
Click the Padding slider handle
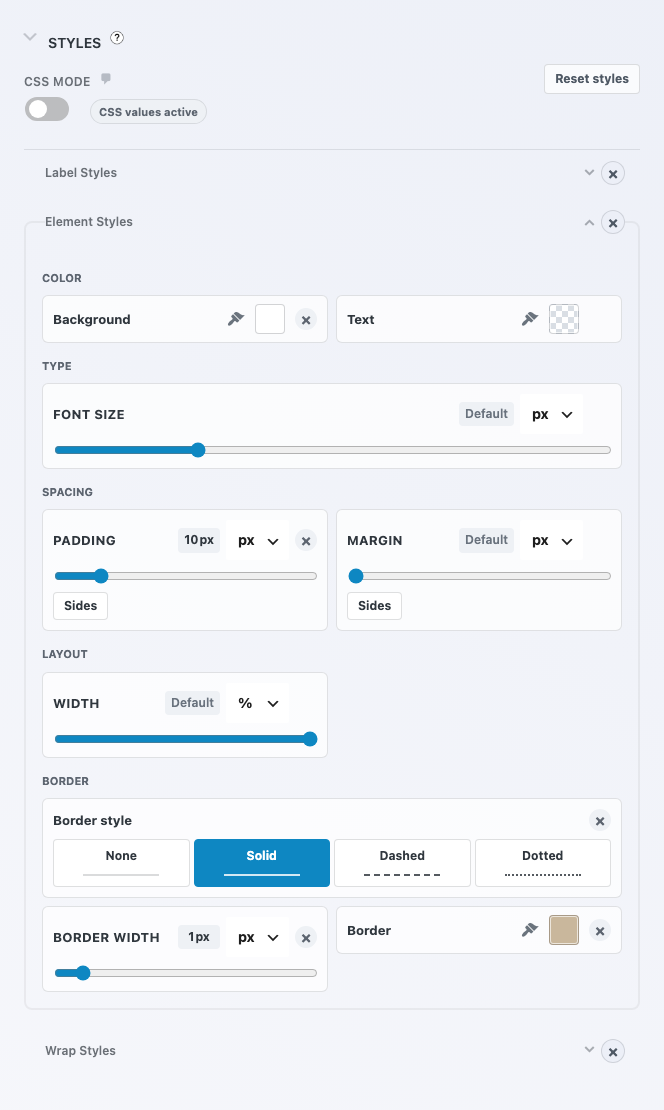coord(101,576)
